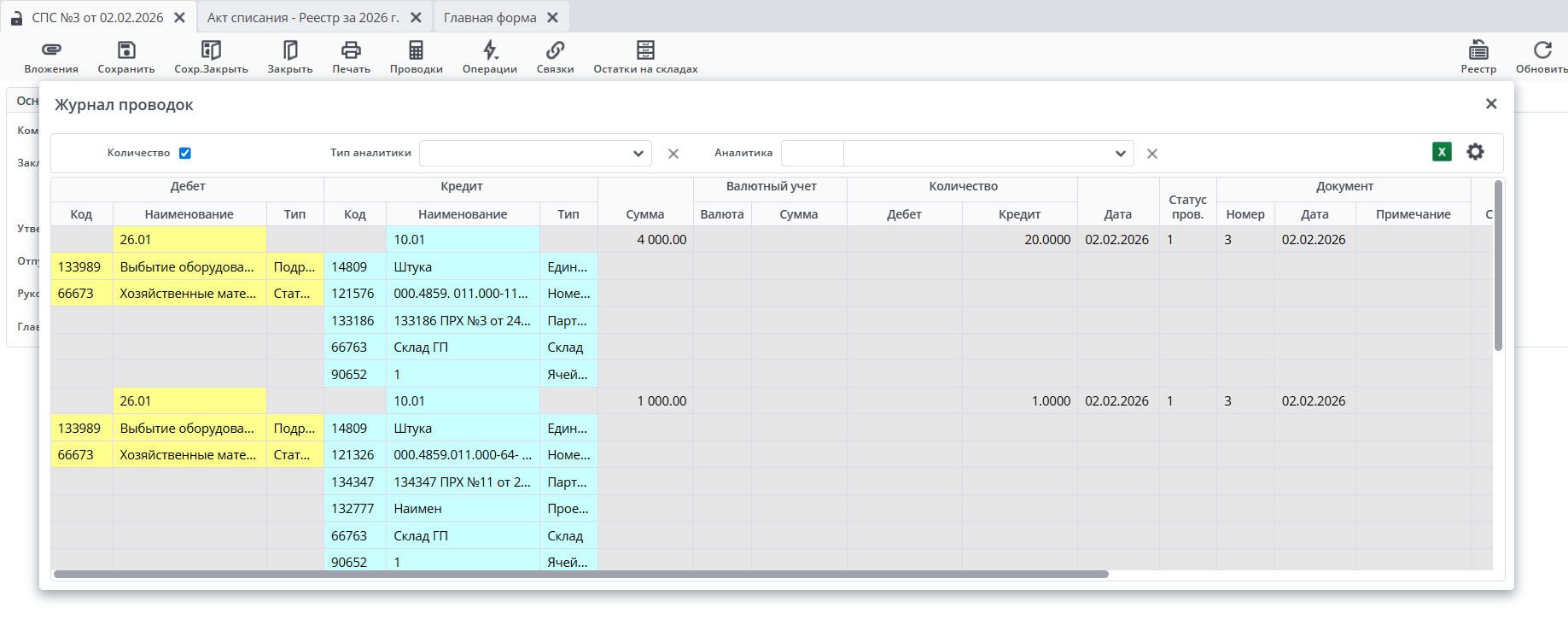
Task: Click the Сохранить save icon
Action: pos(126,50)
